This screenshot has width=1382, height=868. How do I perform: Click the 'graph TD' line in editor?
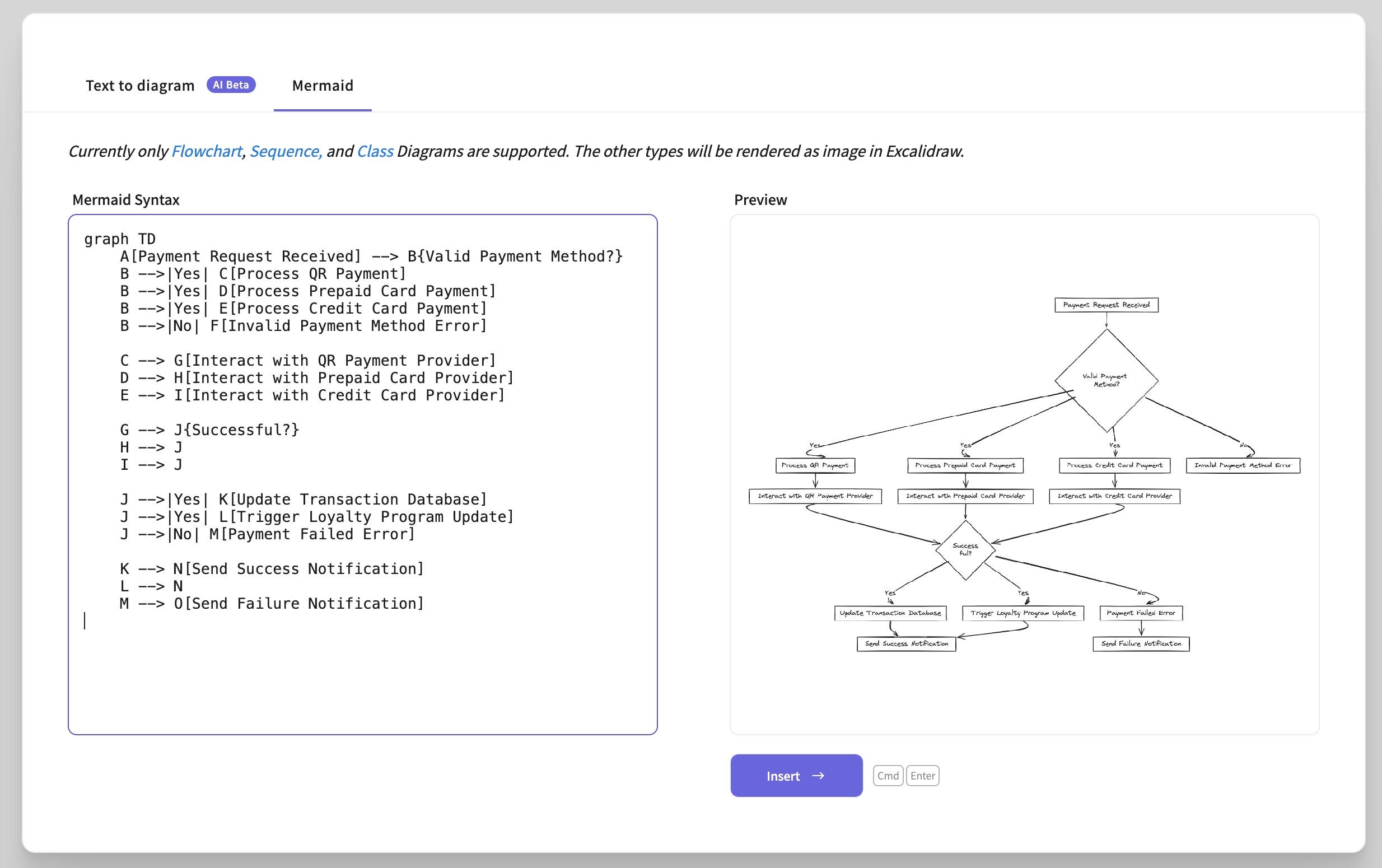120,239
